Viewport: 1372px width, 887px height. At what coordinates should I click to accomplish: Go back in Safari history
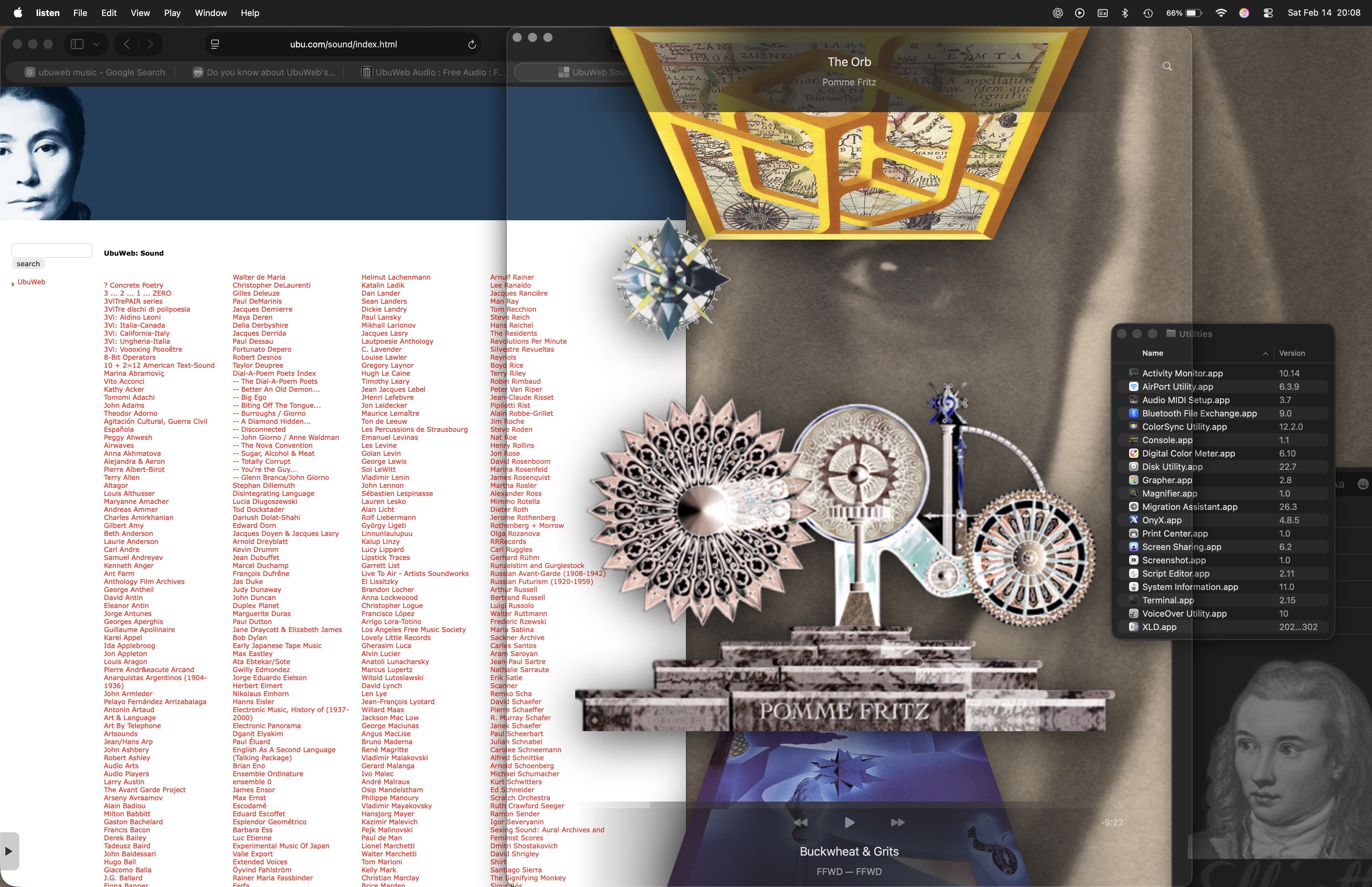(127, 44)
